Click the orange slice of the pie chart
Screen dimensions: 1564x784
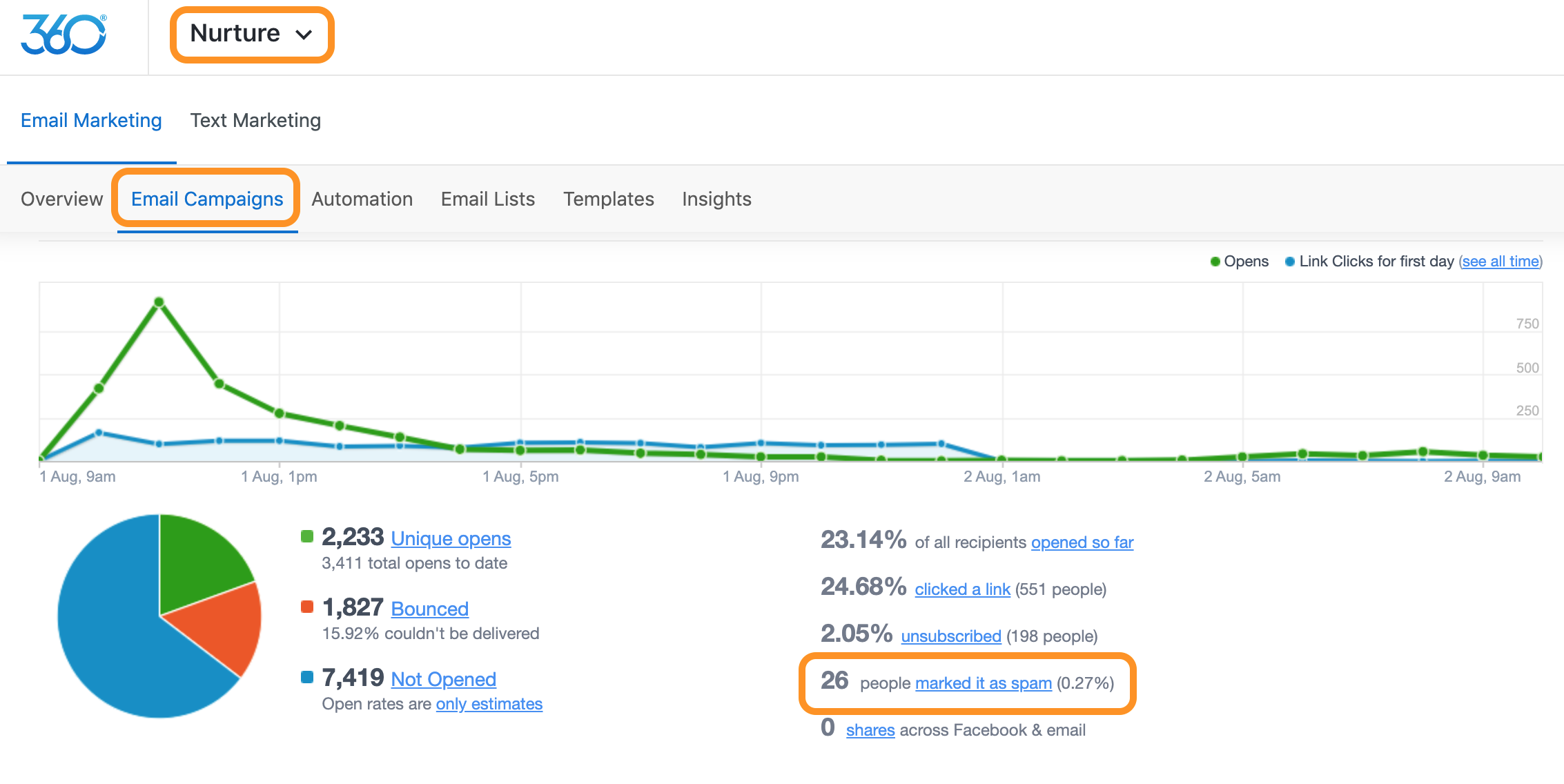pyautogui.click(x=225, y=625)
